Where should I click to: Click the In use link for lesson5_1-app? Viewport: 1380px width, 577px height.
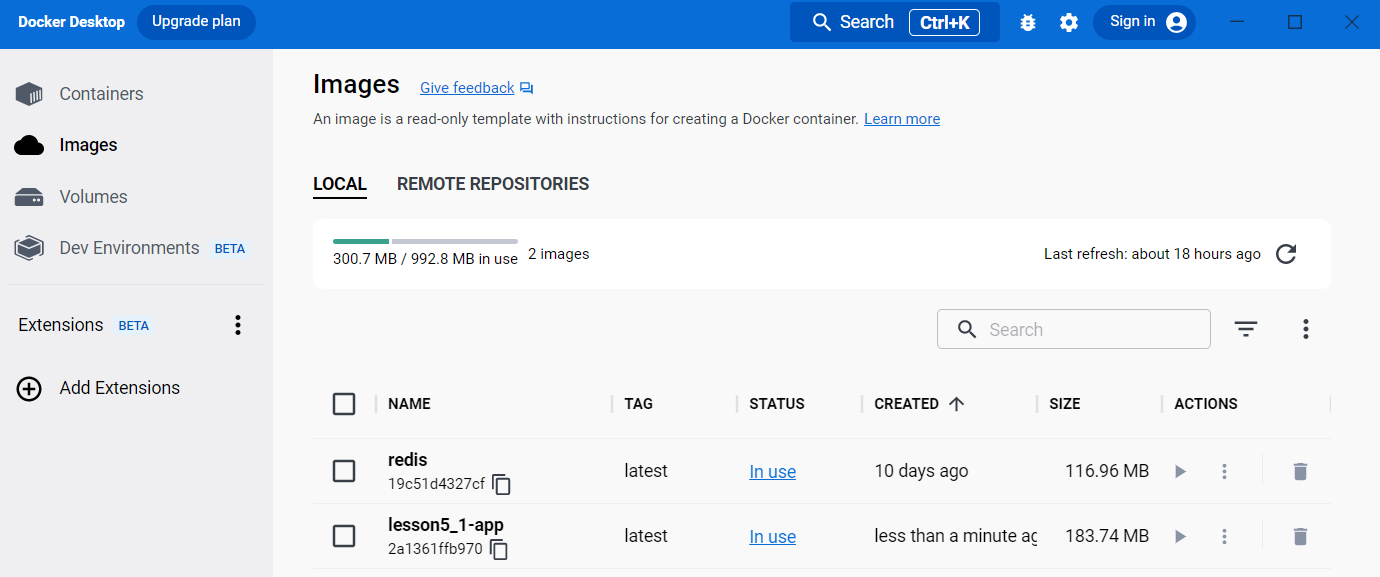coord(773,537)
